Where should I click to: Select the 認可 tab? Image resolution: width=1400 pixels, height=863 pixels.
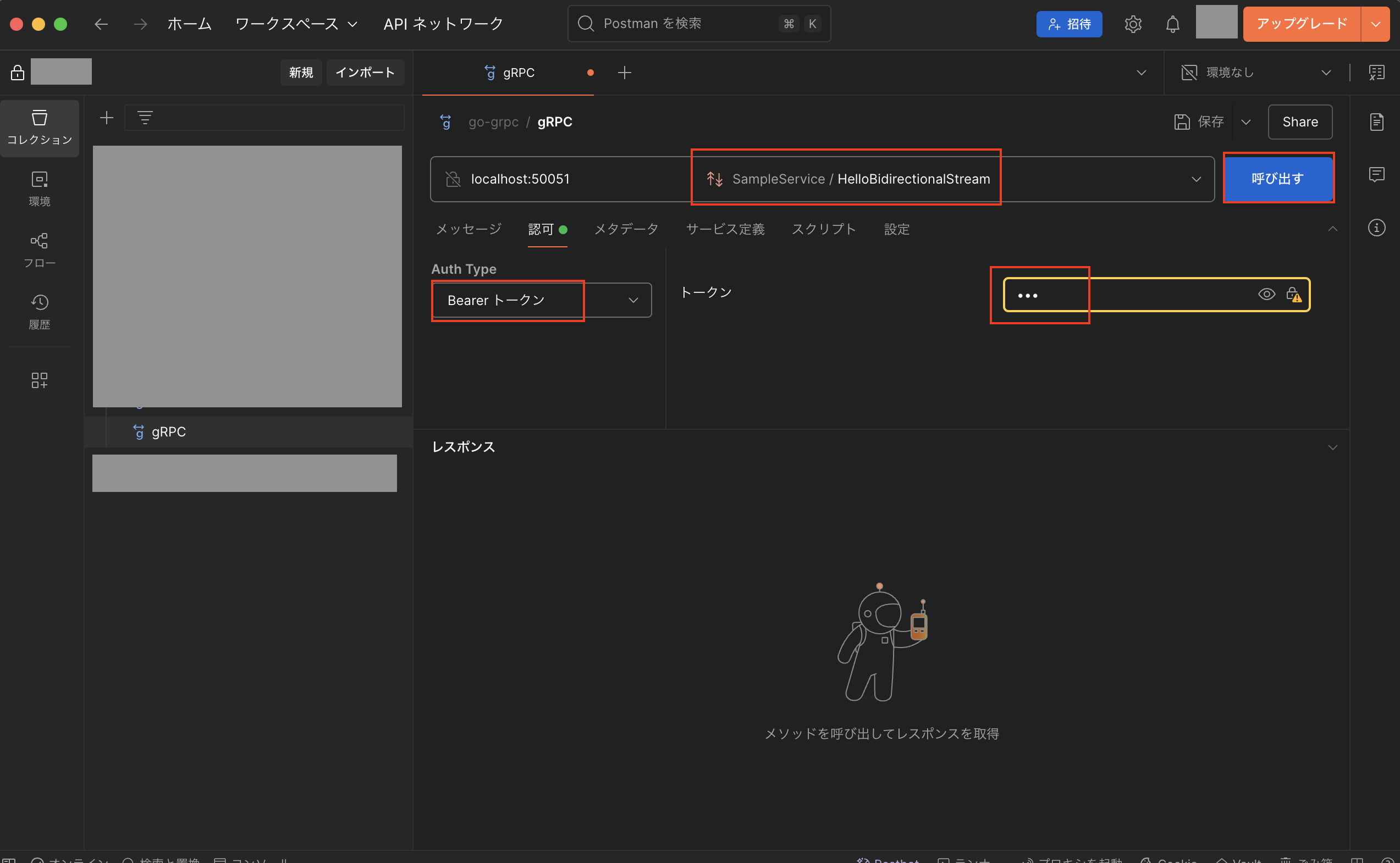[547, 229]
